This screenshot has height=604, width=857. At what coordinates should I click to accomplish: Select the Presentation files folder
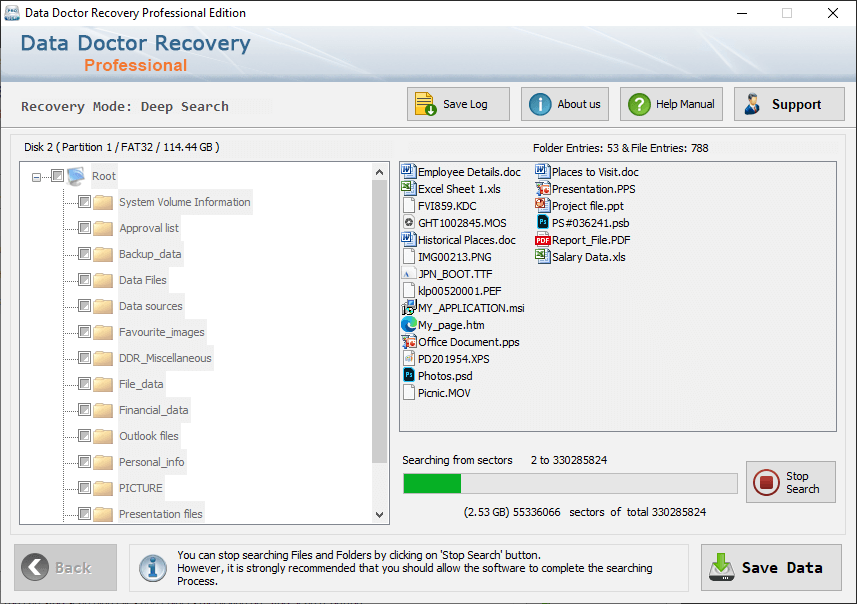tap(161, 514)
